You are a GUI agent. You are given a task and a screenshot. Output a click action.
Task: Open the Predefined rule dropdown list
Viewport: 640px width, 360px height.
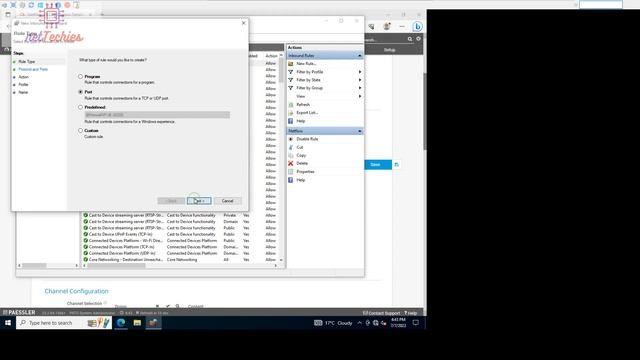coord(157,115)
